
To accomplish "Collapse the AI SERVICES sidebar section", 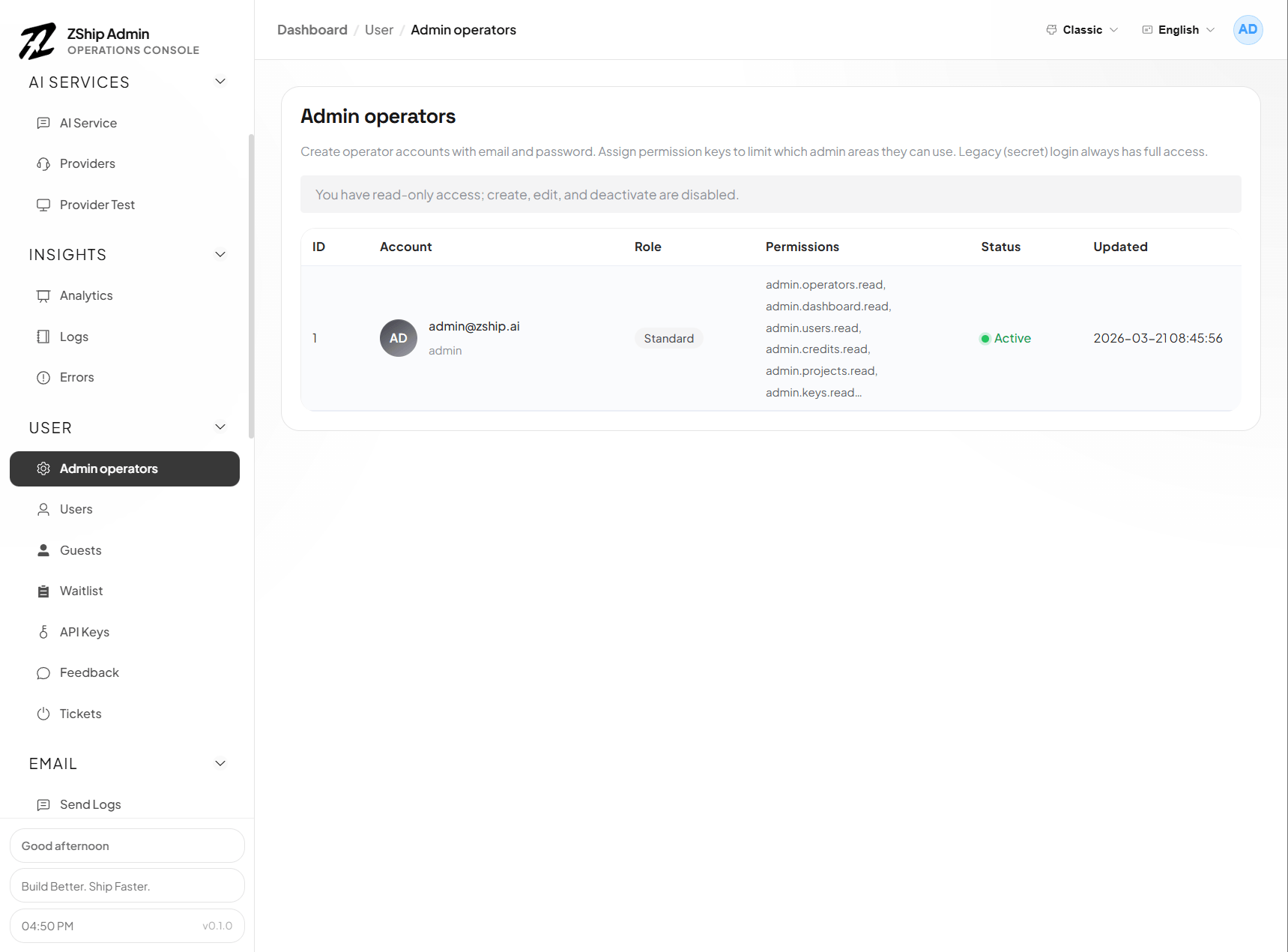I will [220, 82].
